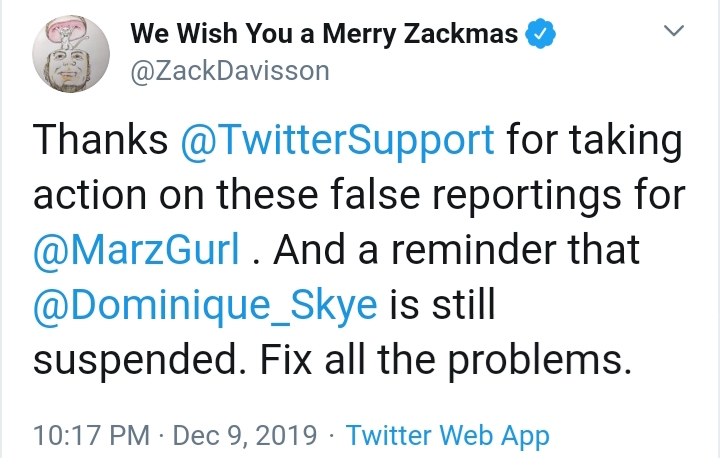Open Zack Davisson's profile avatar picture
Screen dimensions: 720x458
[71, 54]
